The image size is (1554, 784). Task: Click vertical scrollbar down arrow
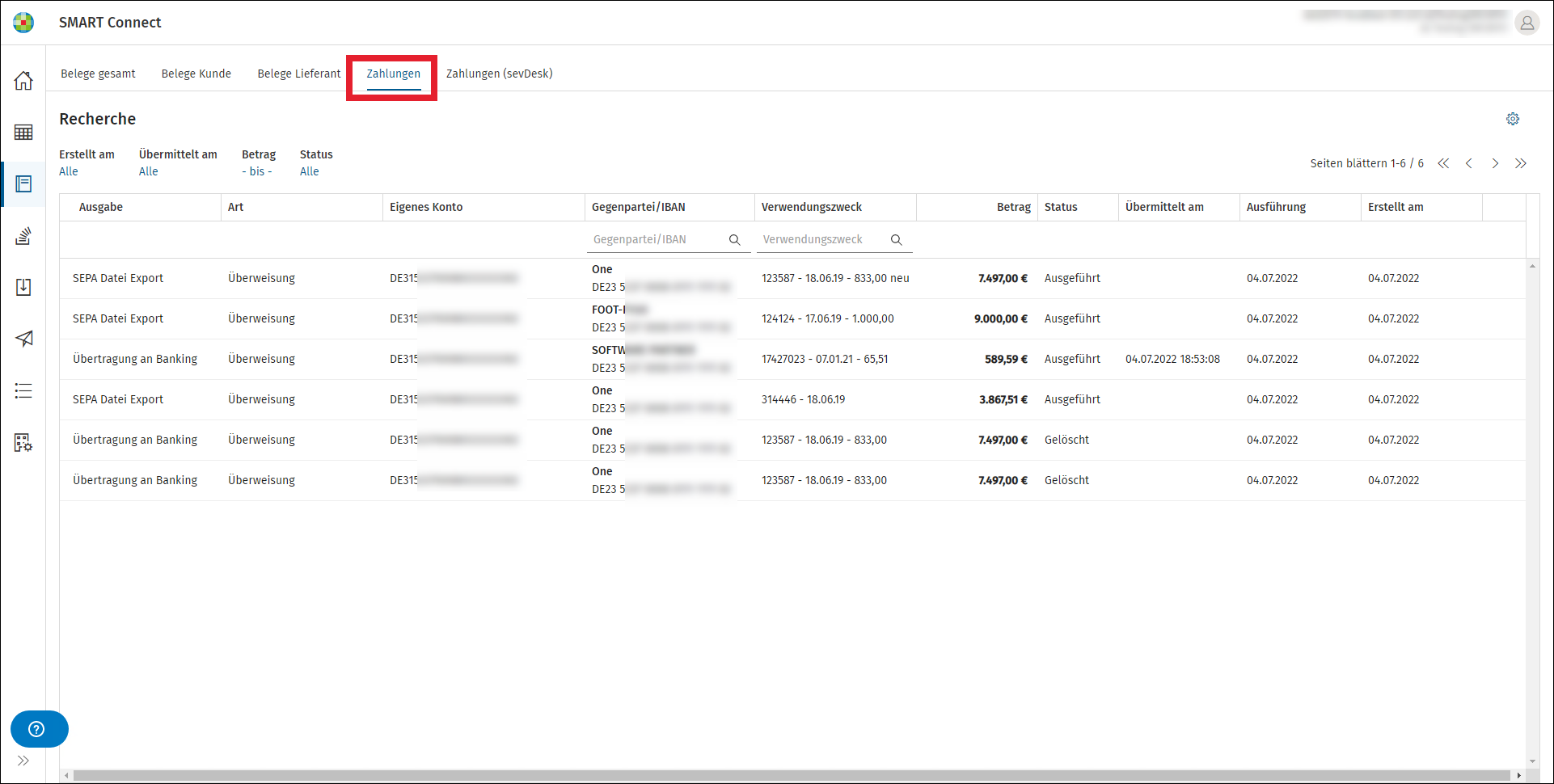1532,761
